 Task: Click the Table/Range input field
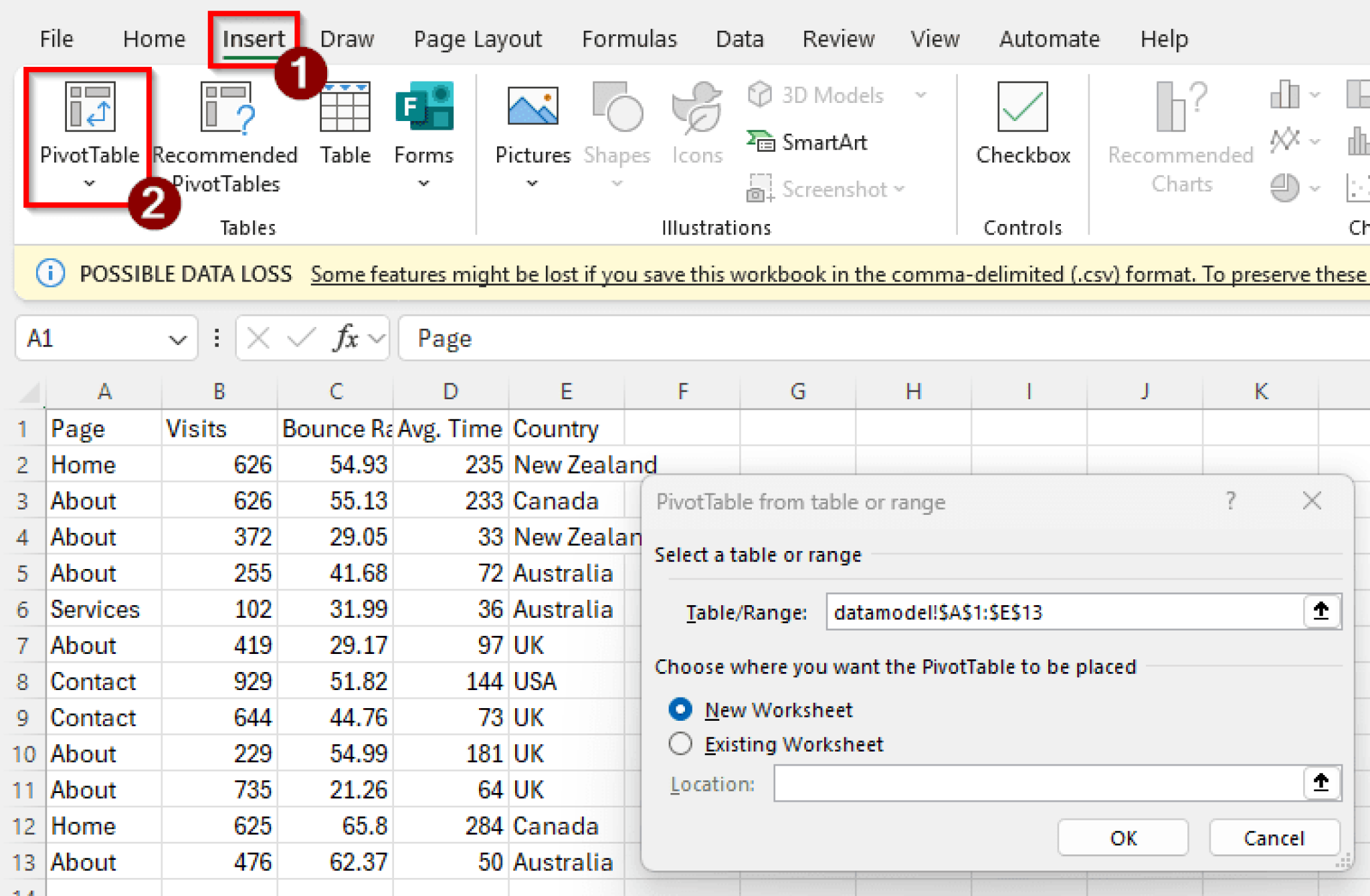(1064, 612)
